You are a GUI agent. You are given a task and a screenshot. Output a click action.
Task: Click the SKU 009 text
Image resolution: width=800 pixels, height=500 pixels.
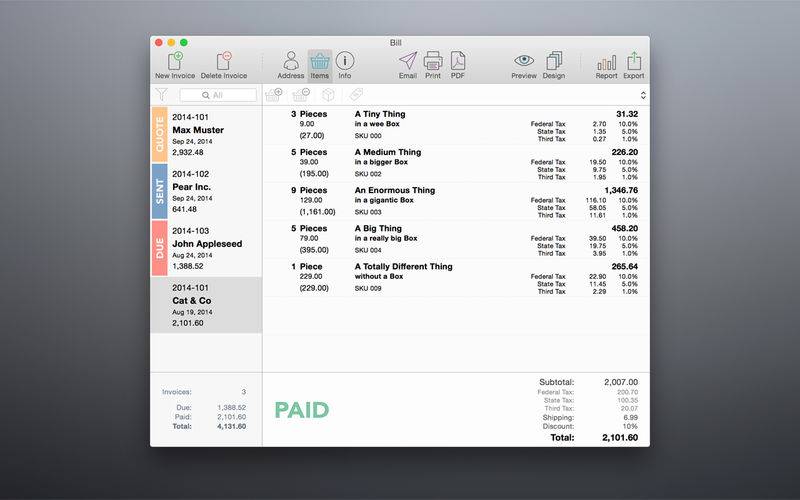tap(368, 289)
